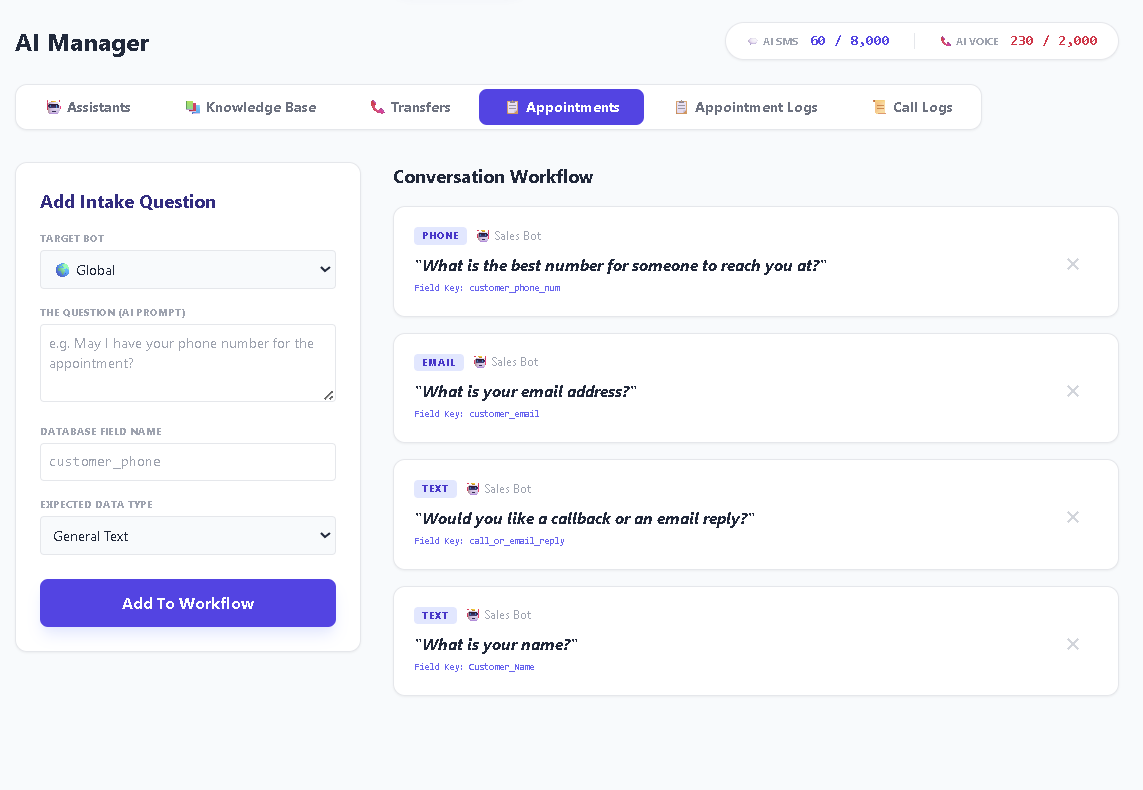This screenshot has height=790, width=1143.
Task: View the Call Logs tab
Action: click(912, 107)
